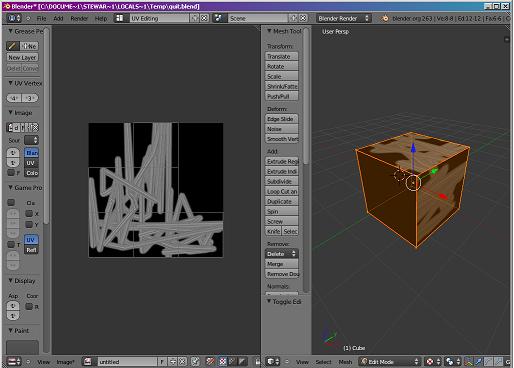The height and width of the screenshot is (368, 514).
Task: Open the Edit Mode dropdown
Action: pyautogui.click(x=390, y=361)
